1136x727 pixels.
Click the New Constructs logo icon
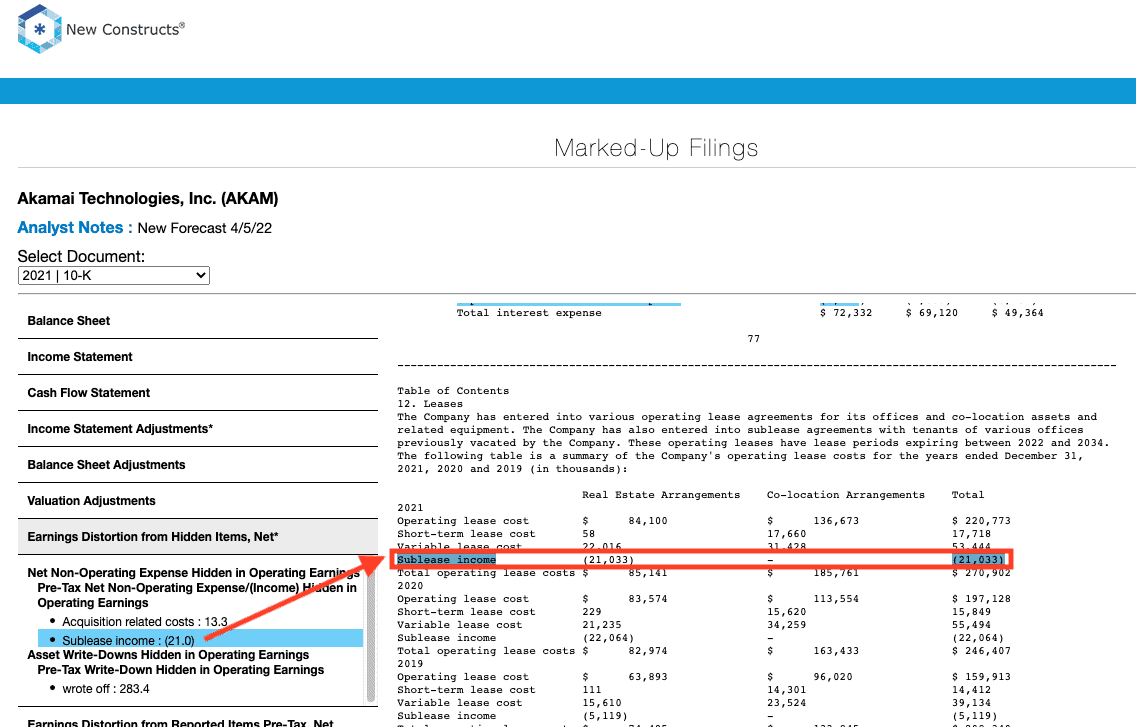click(39, 29)
